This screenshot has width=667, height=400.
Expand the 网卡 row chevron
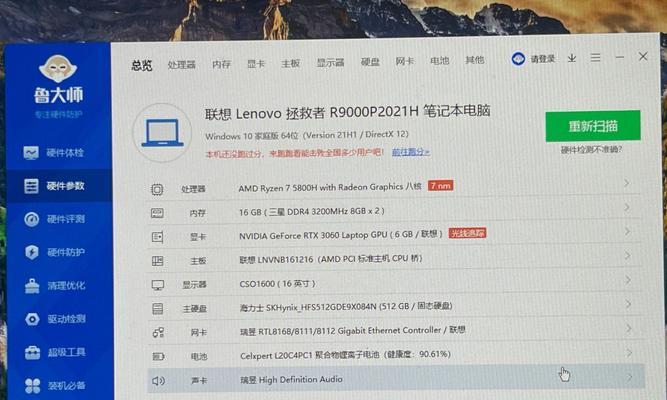coord(628,329)
